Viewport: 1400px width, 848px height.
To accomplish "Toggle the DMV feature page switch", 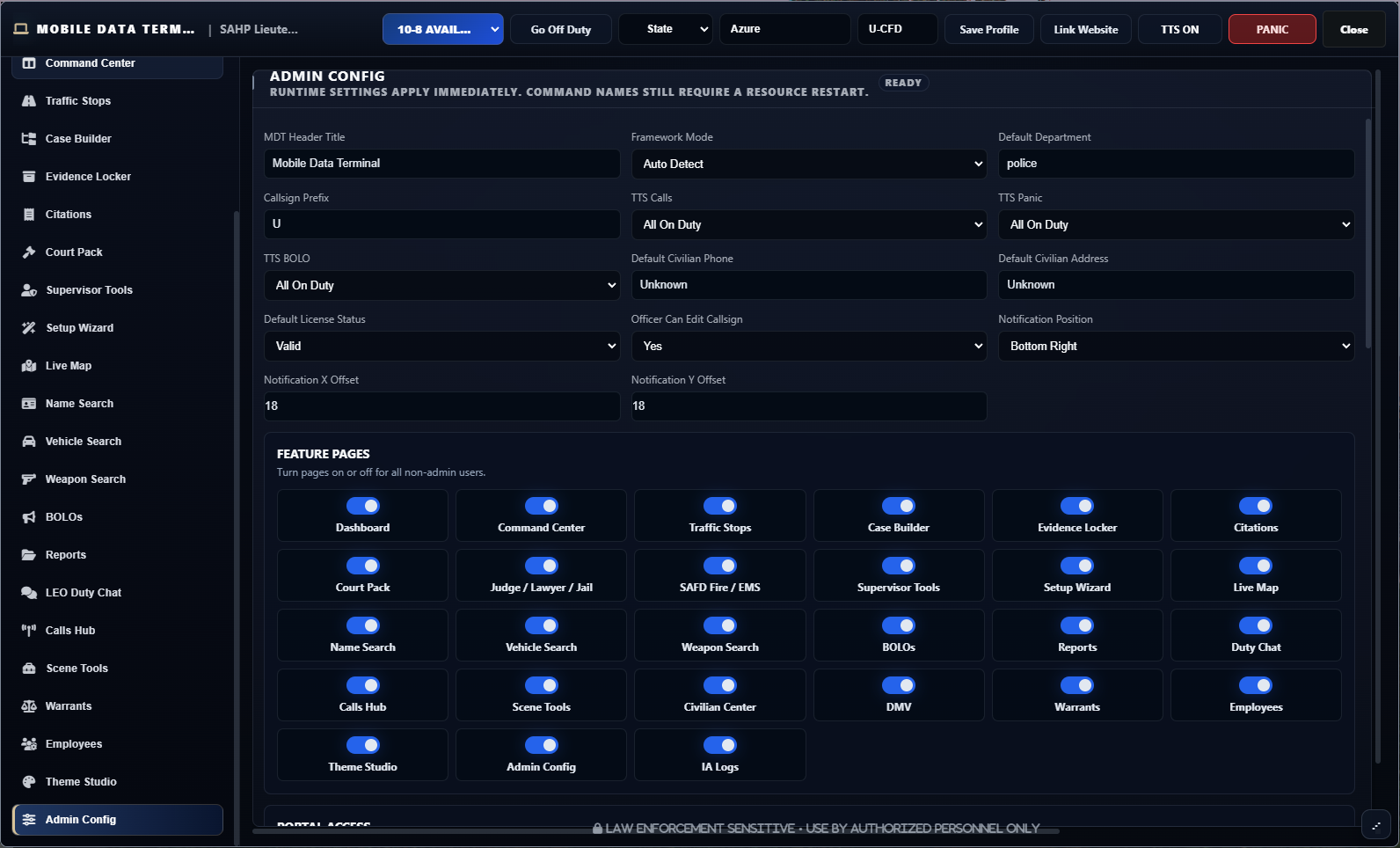I will point(898,685).
